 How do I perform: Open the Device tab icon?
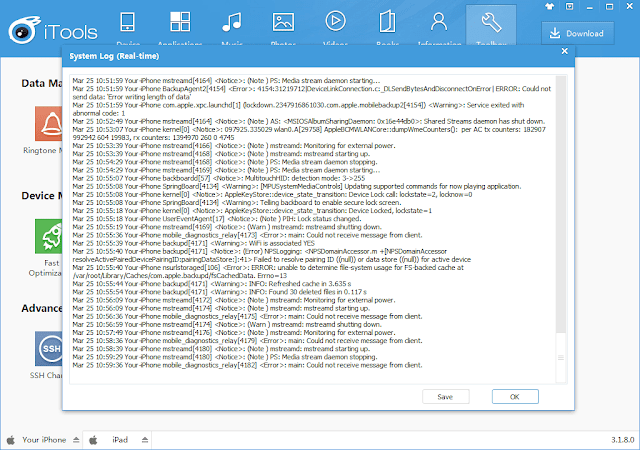(127, 22)
